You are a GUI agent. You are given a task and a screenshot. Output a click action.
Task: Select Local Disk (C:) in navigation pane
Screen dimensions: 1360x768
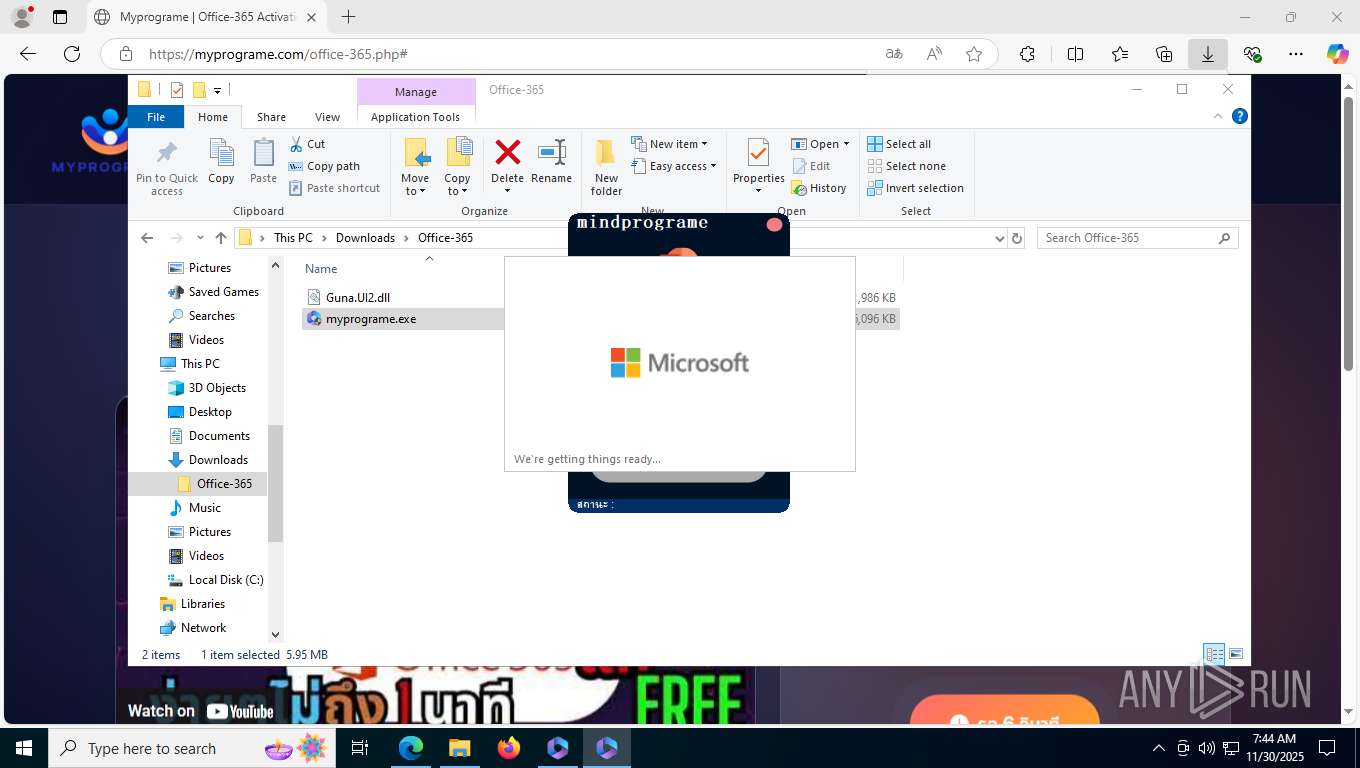[226, 580]
